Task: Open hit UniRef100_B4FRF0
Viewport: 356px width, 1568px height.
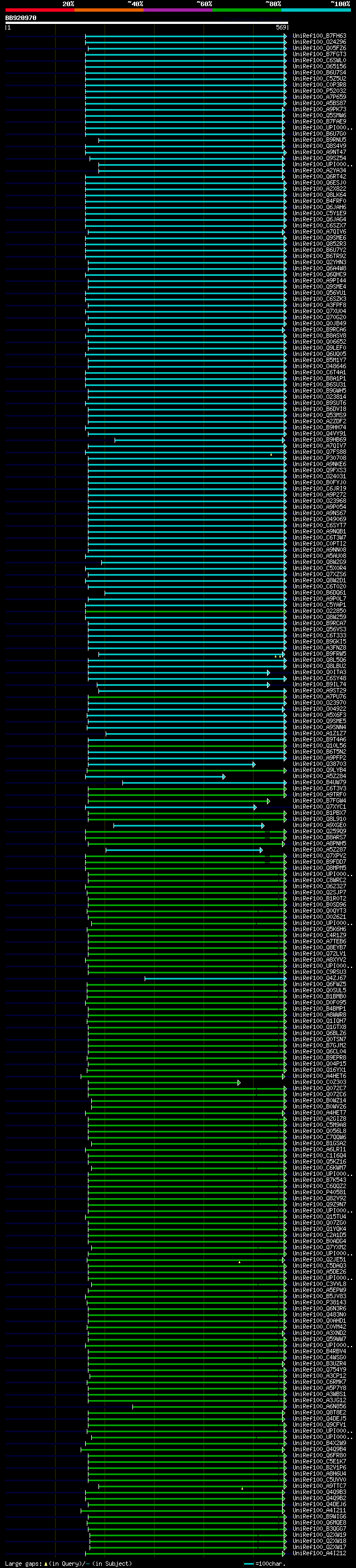Action: click(319, 201)
